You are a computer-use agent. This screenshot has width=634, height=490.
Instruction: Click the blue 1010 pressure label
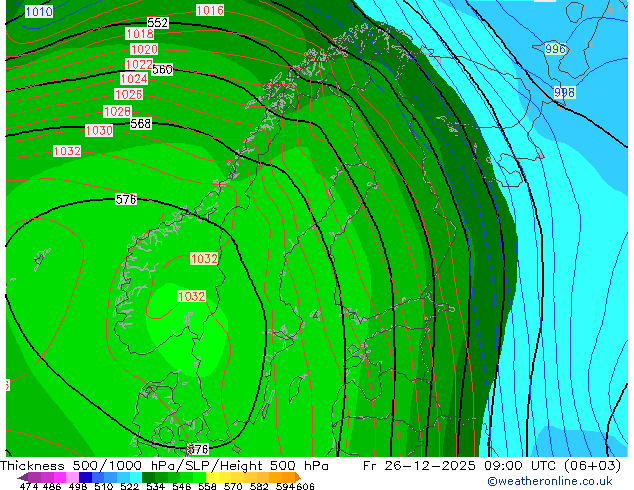click(39, 11)
